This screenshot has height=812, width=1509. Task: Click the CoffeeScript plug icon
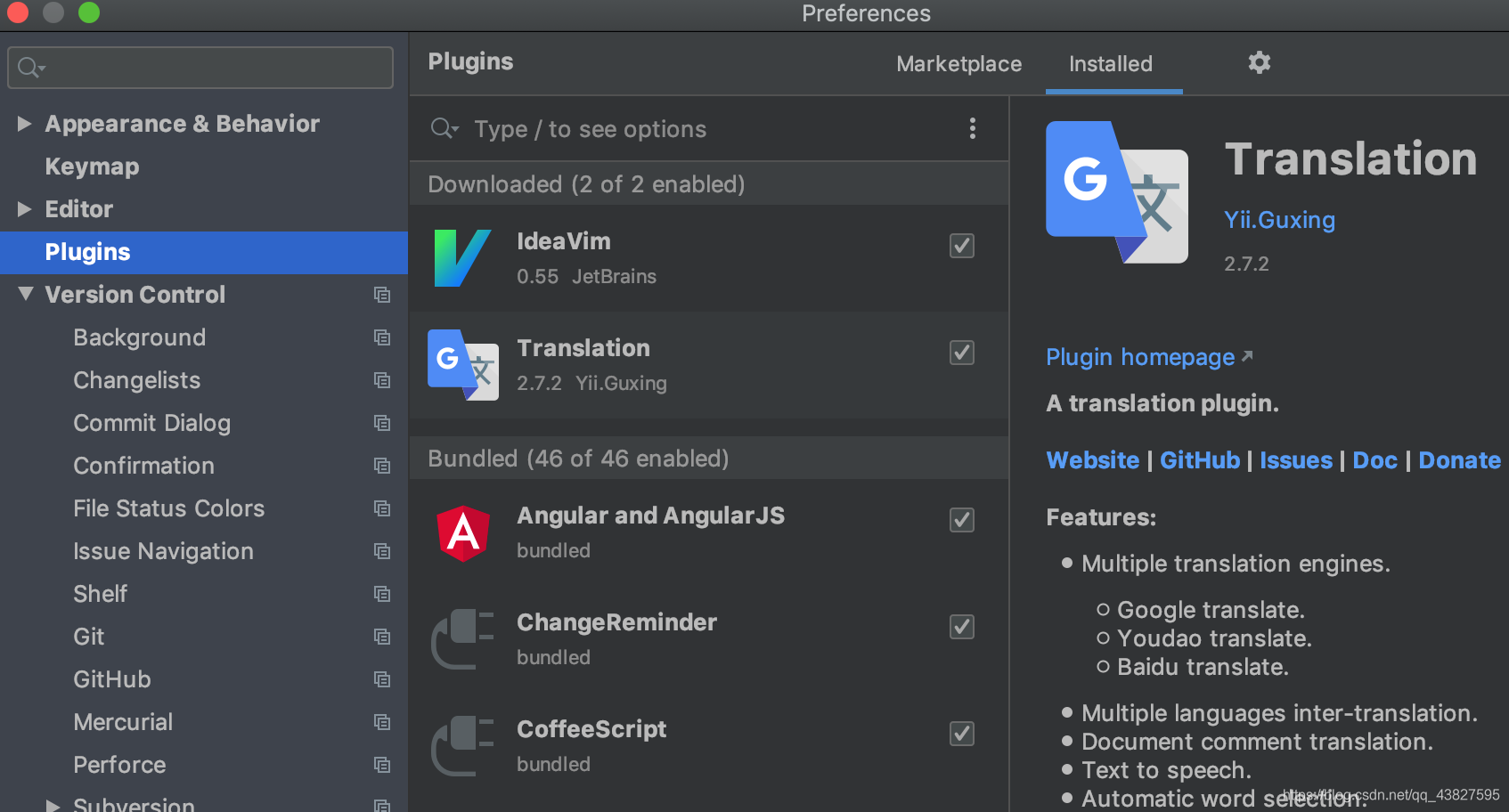click(x=462, y=746)
